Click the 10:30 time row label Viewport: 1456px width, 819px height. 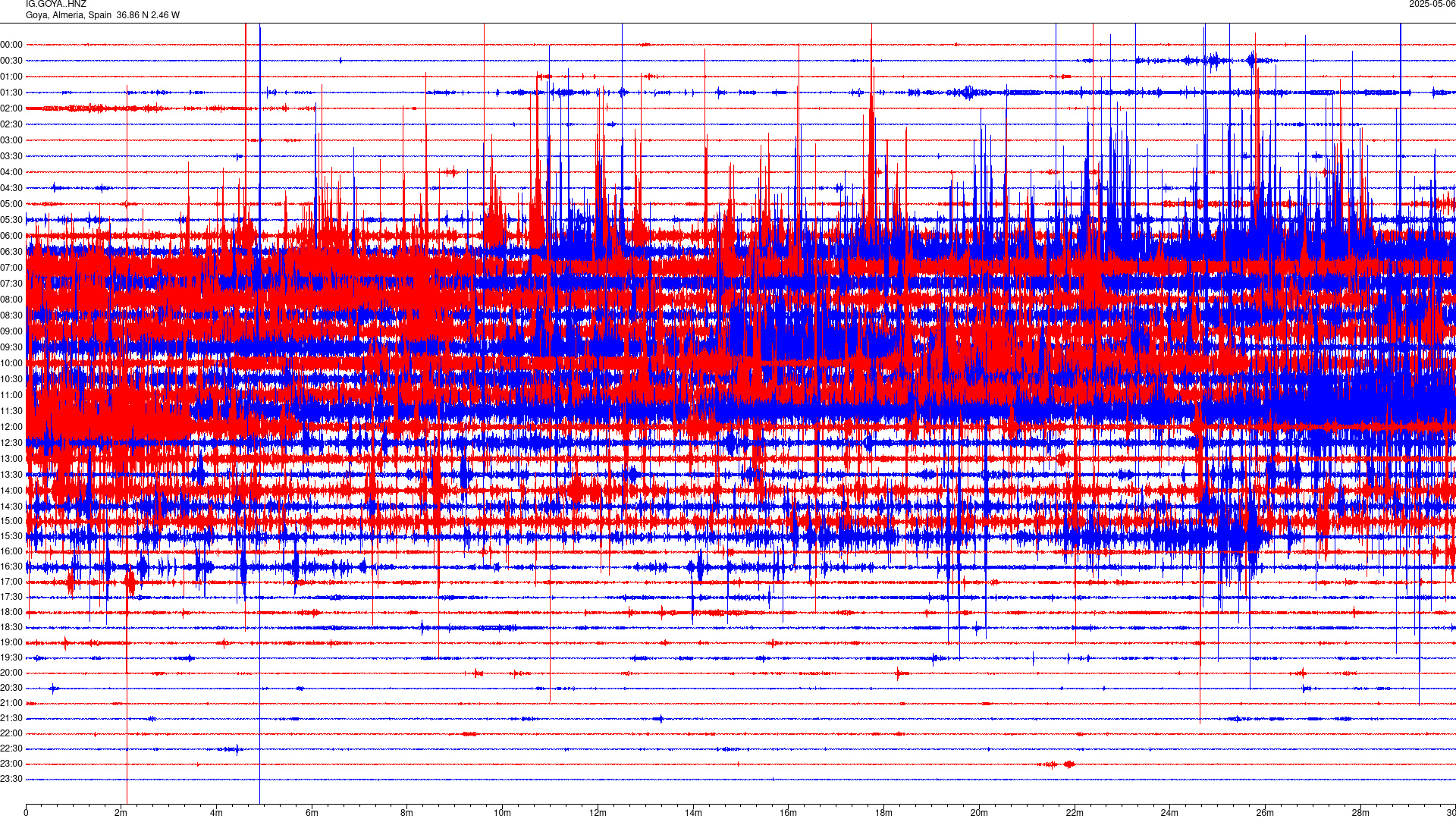click(x=11, y=379)
